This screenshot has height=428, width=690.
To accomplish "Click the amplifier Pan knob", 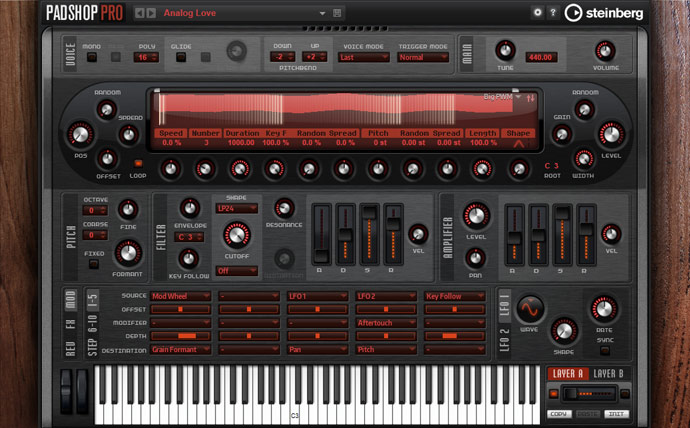I will pos(475,258).
